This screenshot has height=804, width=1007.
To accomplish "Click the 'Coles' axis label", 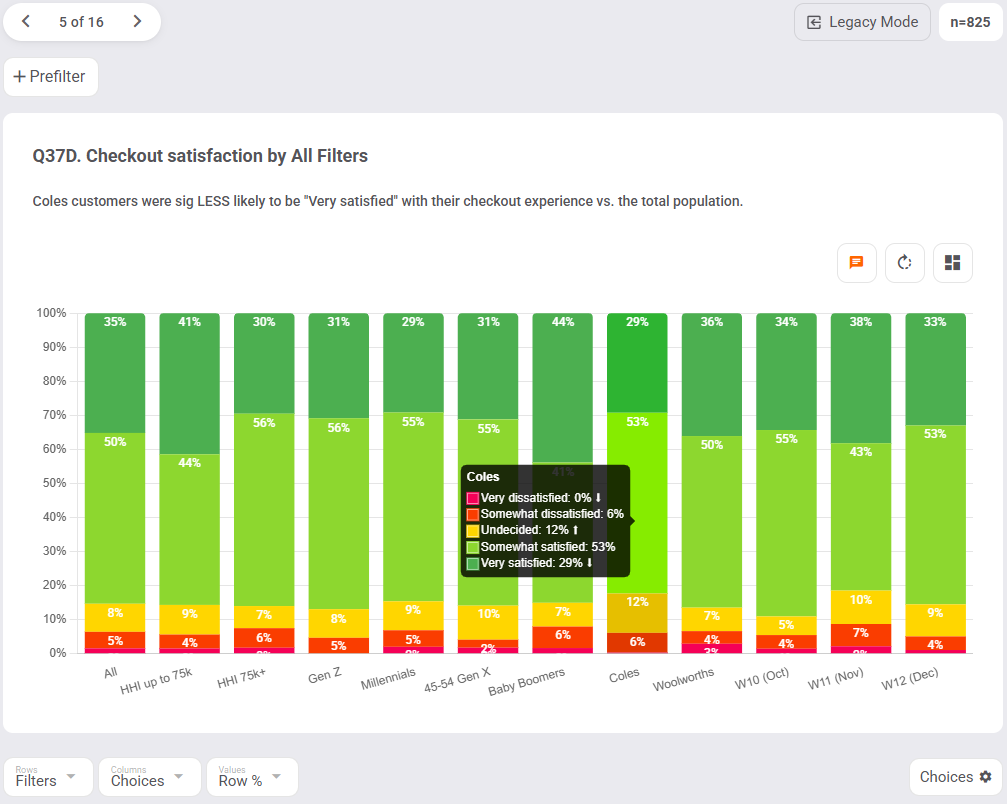I will click(x=624, y=676).
